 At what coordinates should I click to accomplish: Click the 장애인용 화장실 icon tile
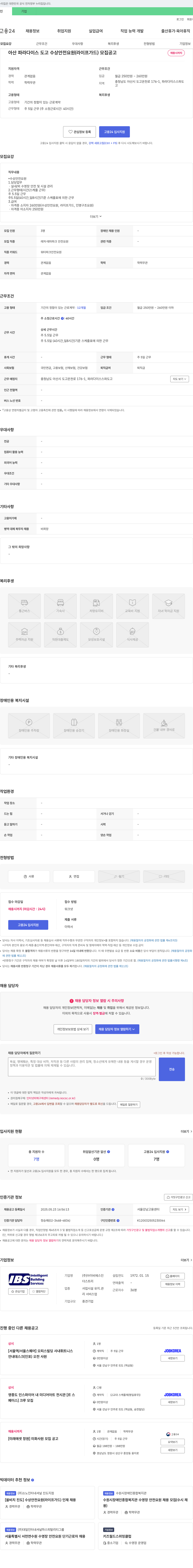click(119, 726)
